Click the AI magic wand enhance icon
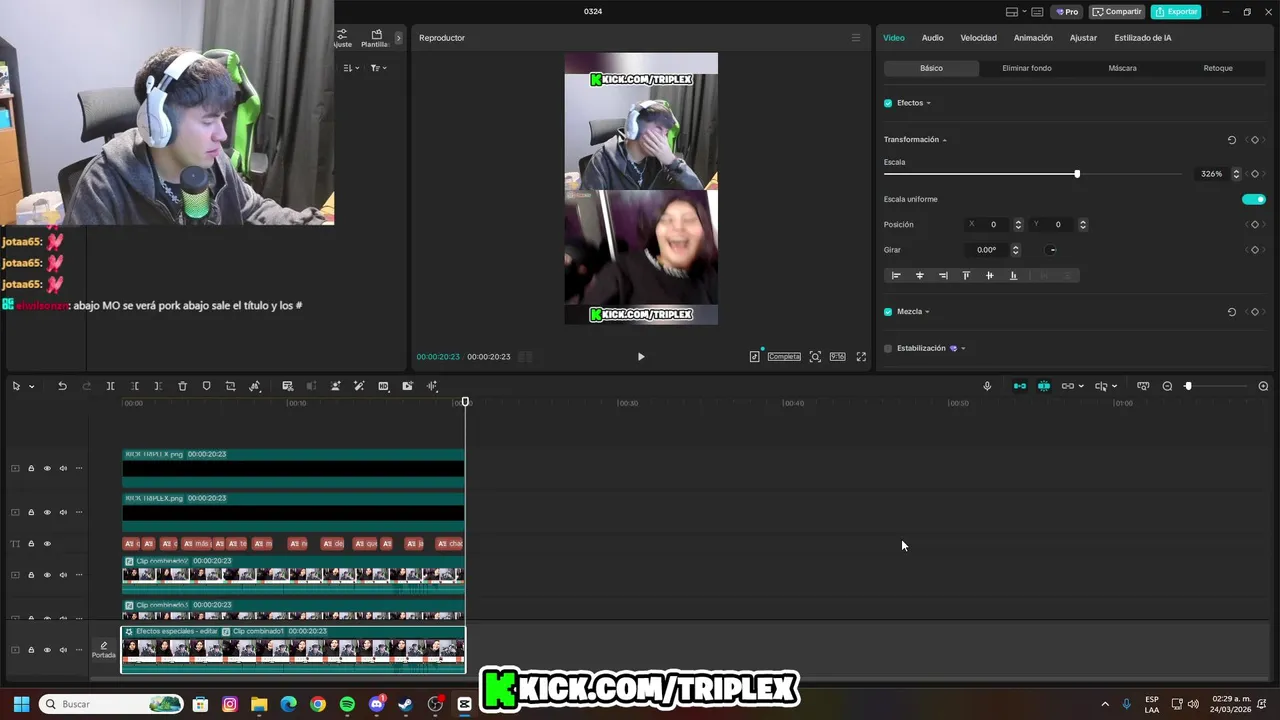The width and height of the screenshot is (1280, 720). [359, 386]
